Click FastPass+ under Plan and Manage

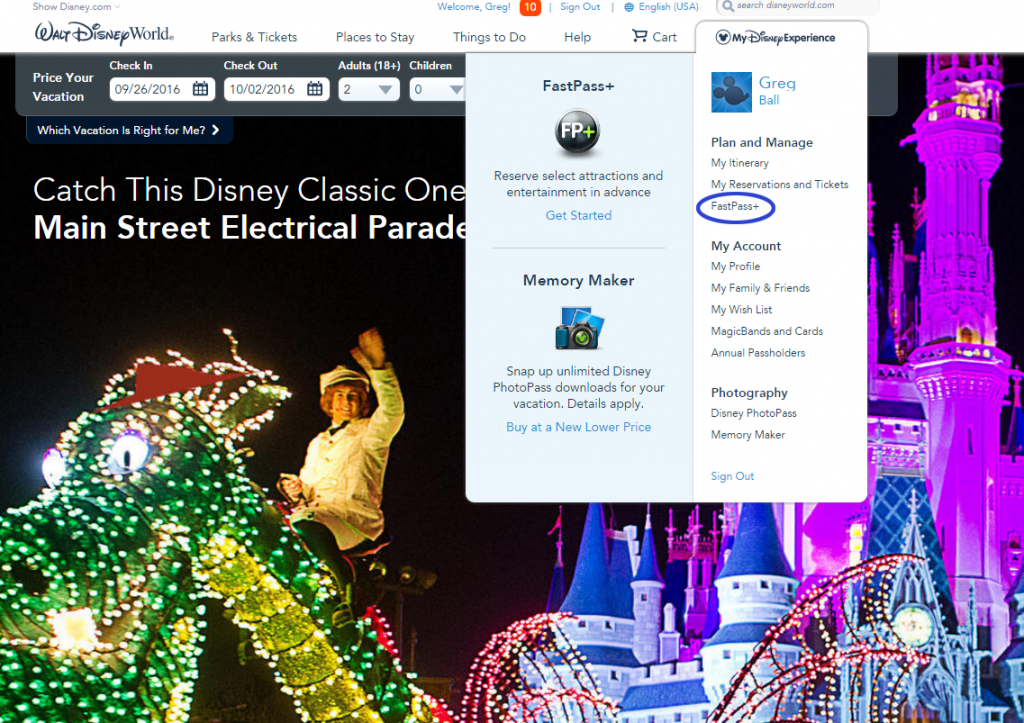[735, 206]
